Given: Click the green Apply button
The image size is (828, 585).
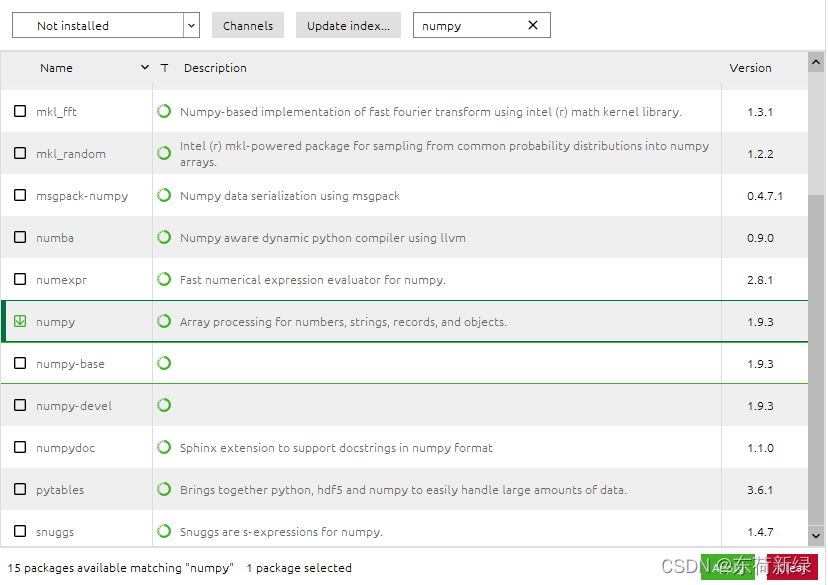Looking at the screenshot, I should coord(728,567).
